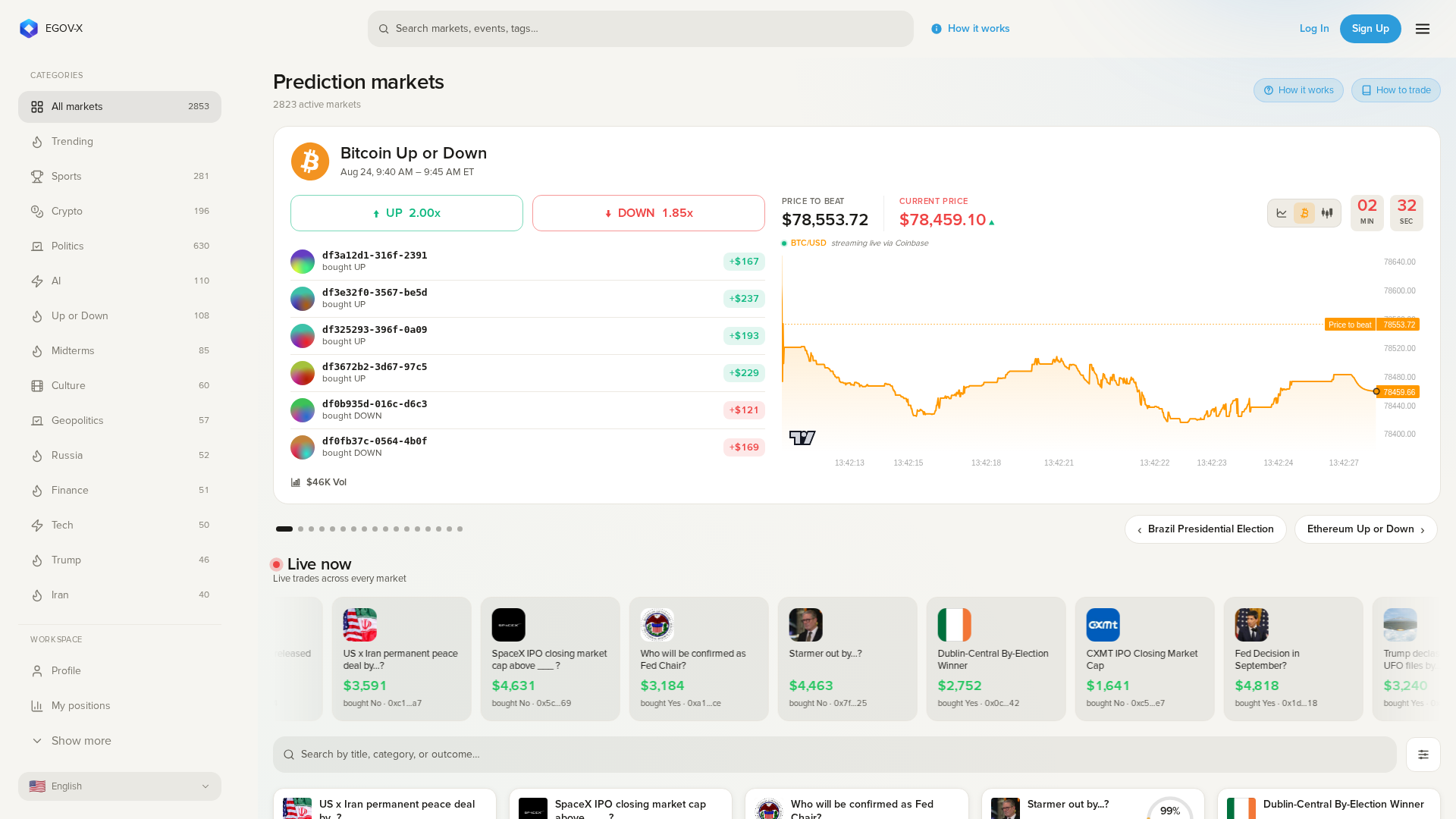Expand Show more in sidebar
The width and height of the screenshot is (1456, 819).
[120, 741]
